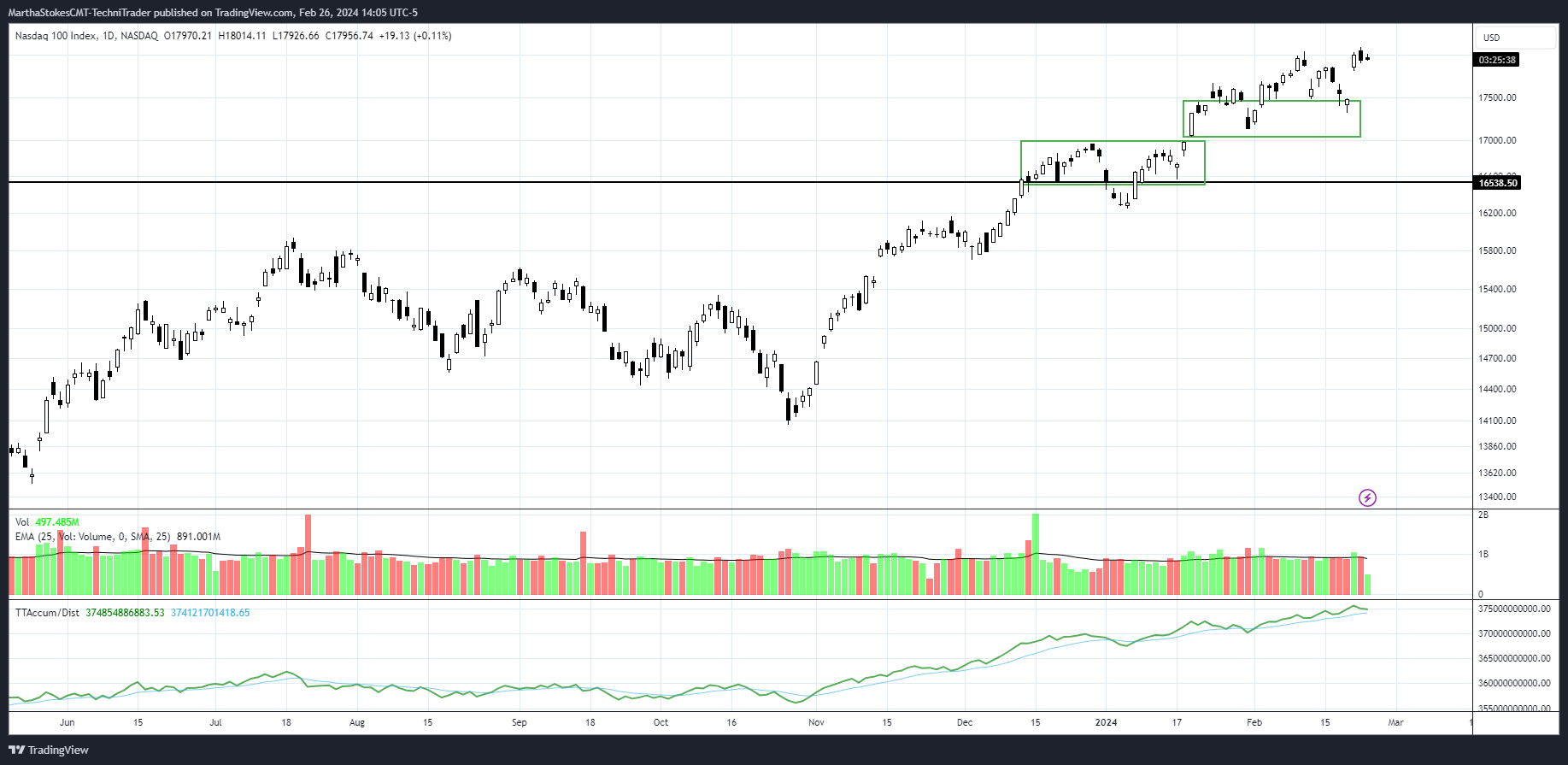Viewport: 1568px width, 765px height.
Task: Click the publisher text MarthaStokesCMT-TechniTrader
Action: pyautogui.click(x=79, y=13)
